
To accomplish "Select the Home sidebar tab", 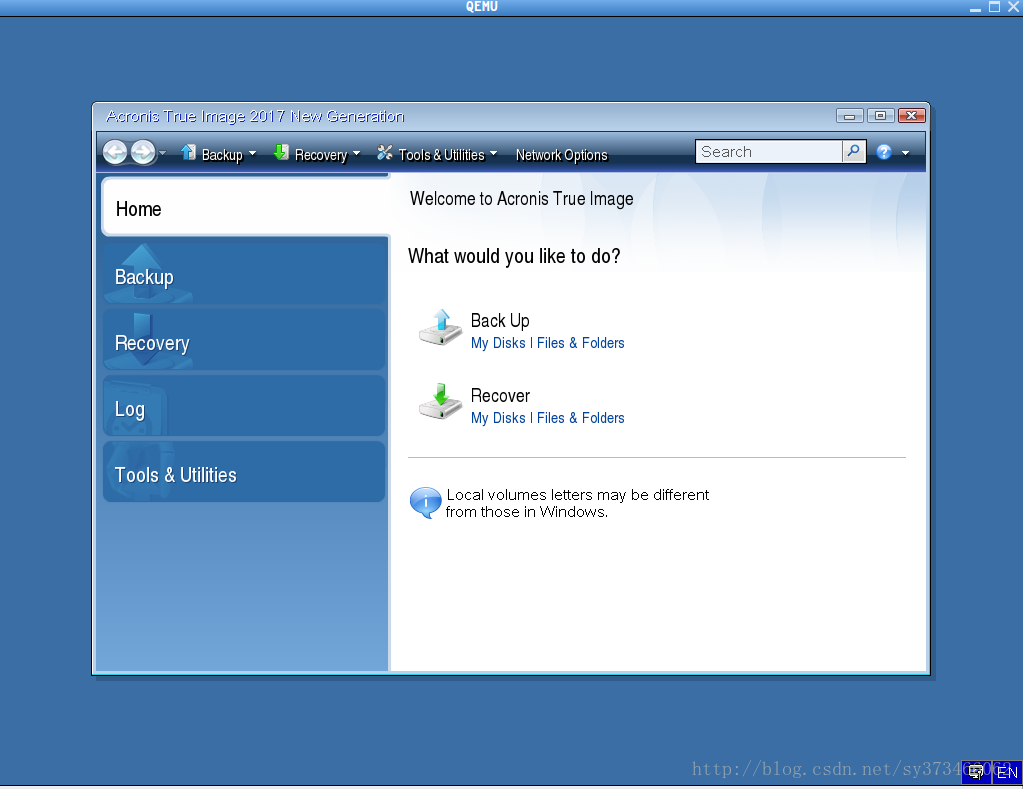I will tap(245, 208).
